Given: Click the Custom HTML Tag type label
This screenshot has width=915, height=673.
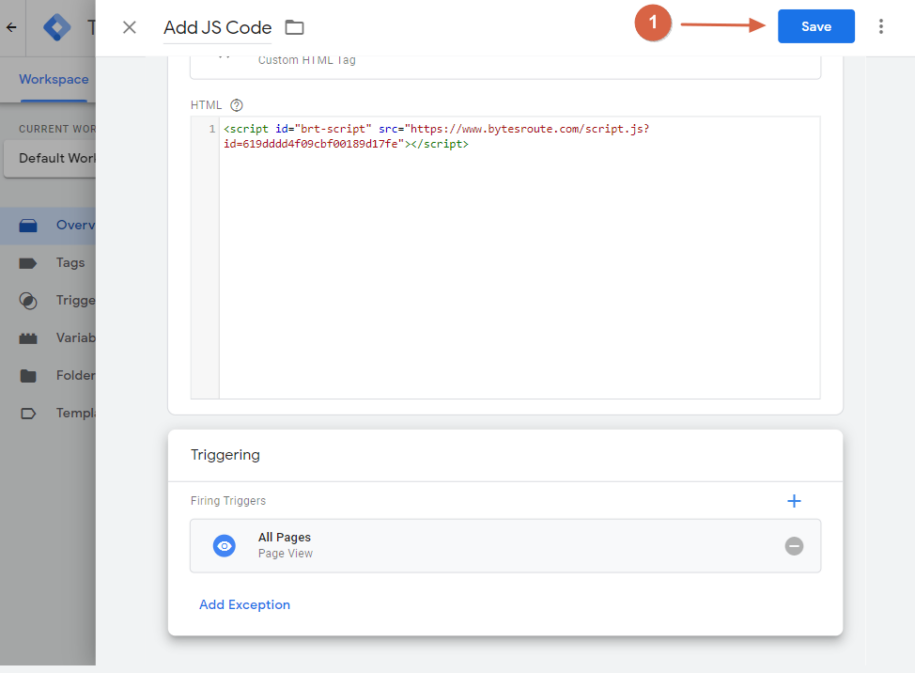Looking at the screenshot, I should pos(307,60).
